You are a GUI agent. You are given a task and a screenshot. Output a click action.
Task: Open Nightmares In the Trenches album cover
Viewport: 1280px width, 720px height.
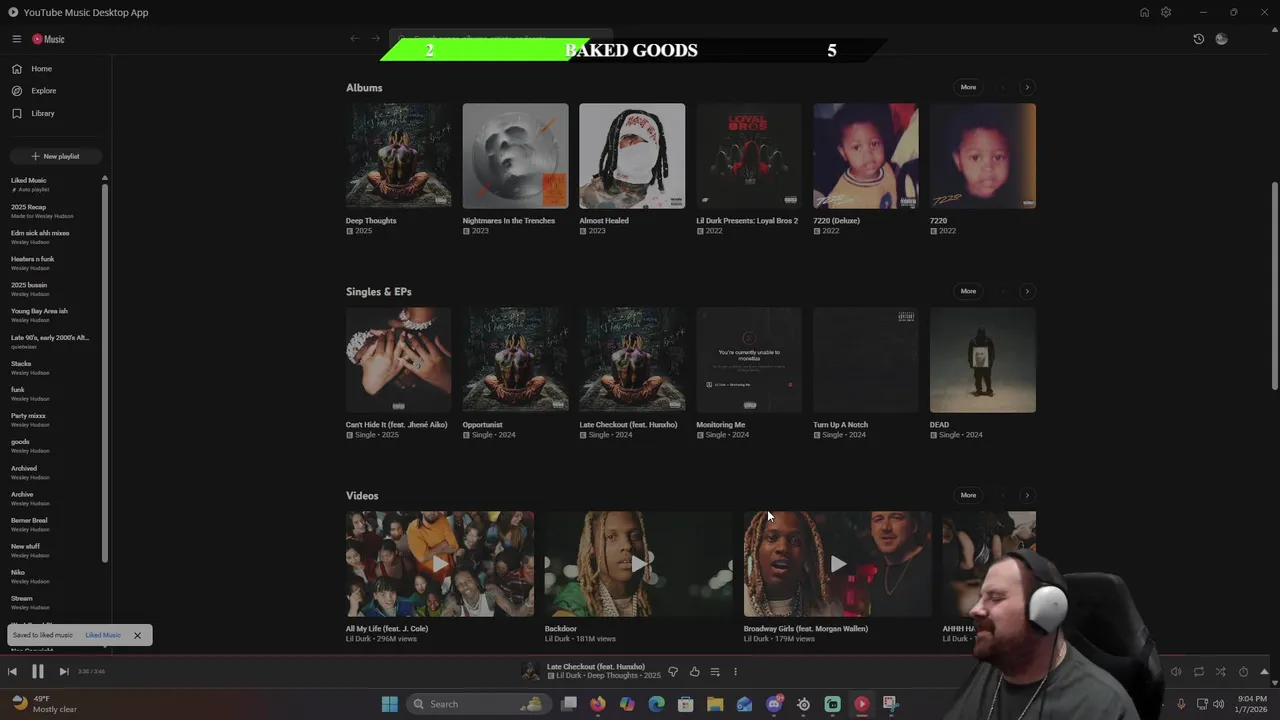515,156
